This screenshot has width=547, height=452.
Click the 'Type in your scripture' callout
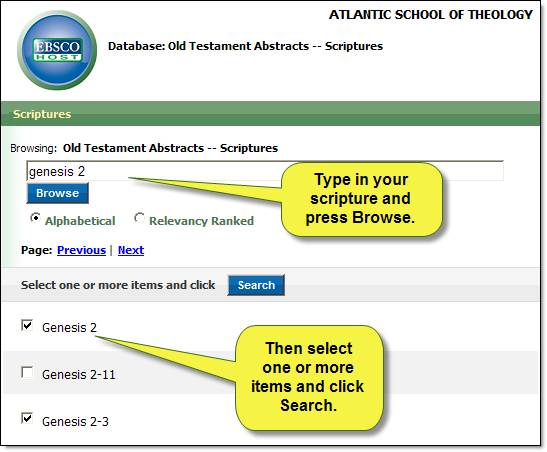361,199
